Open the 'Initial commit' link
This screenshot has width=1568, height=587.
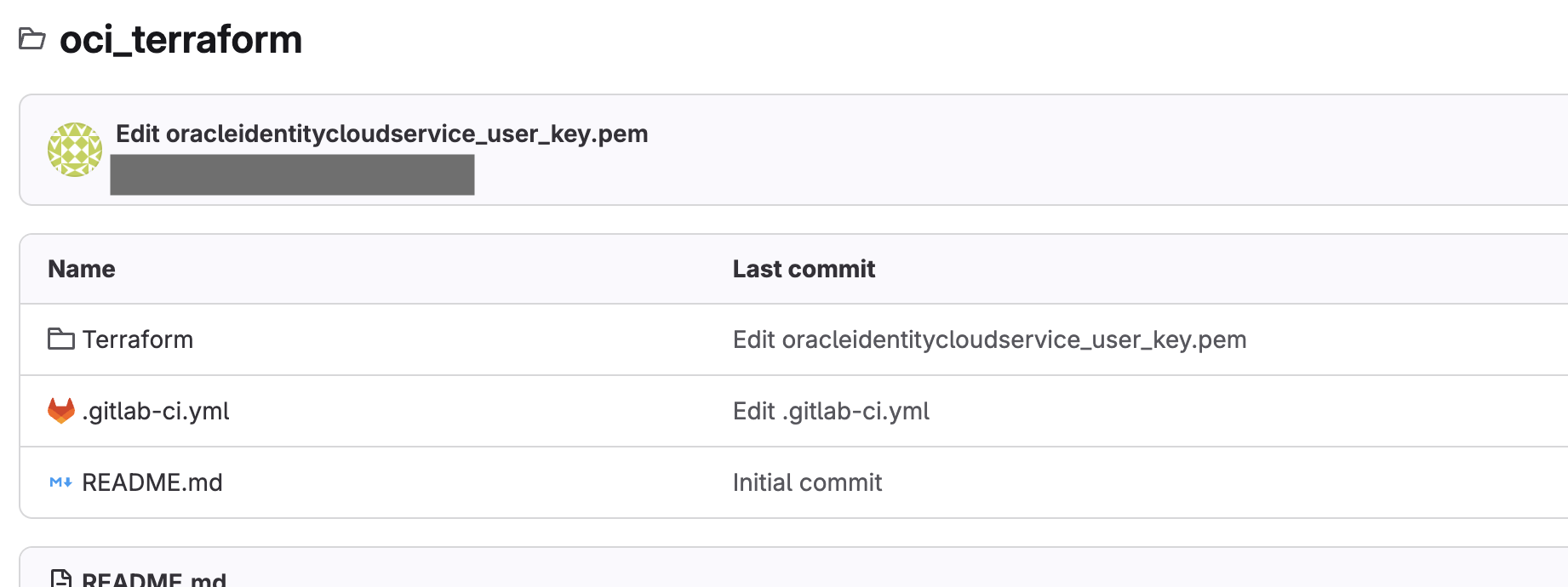807,482
